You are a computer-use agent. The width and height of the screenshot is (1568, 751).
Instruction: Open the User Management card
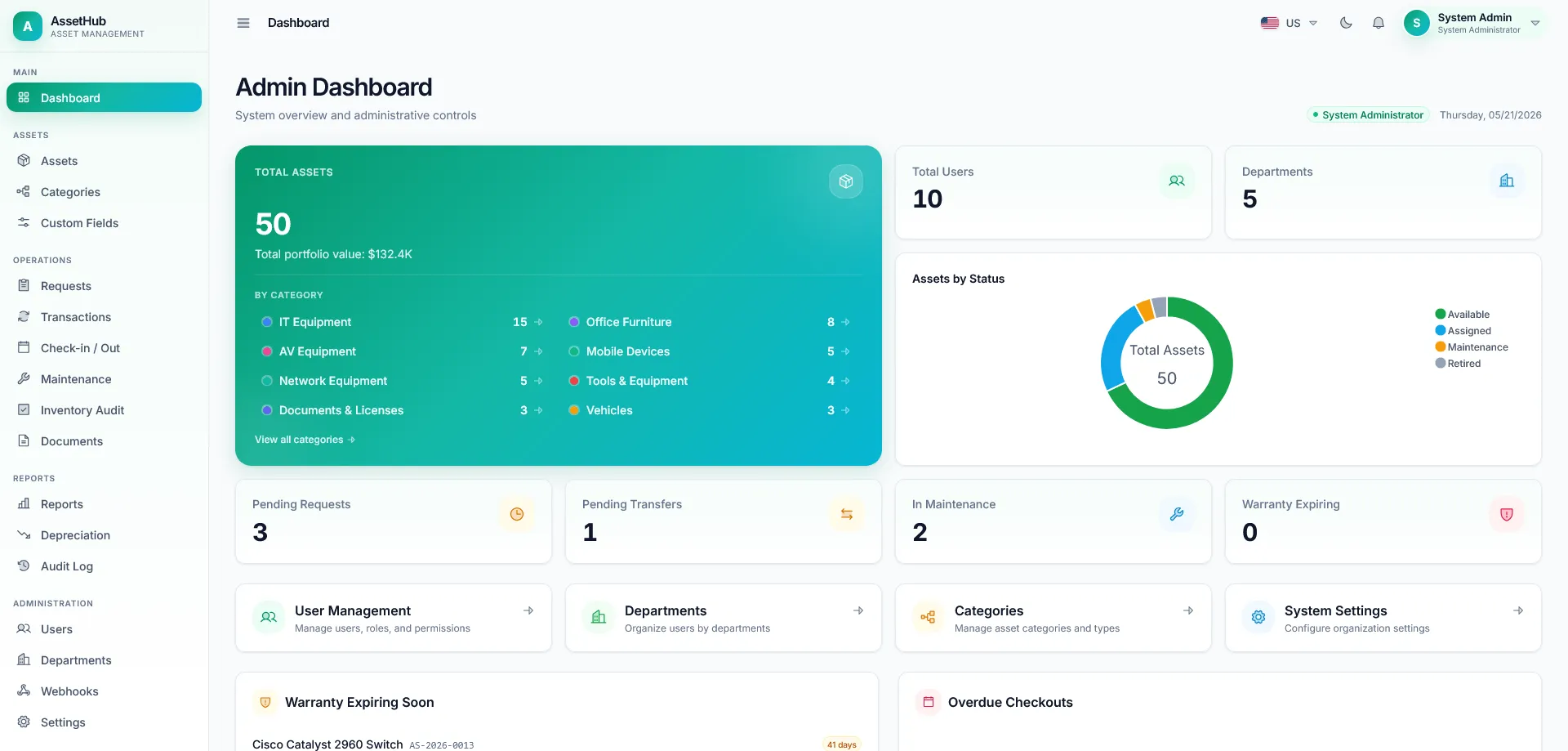pyautogui.click(x=394, y=618)
